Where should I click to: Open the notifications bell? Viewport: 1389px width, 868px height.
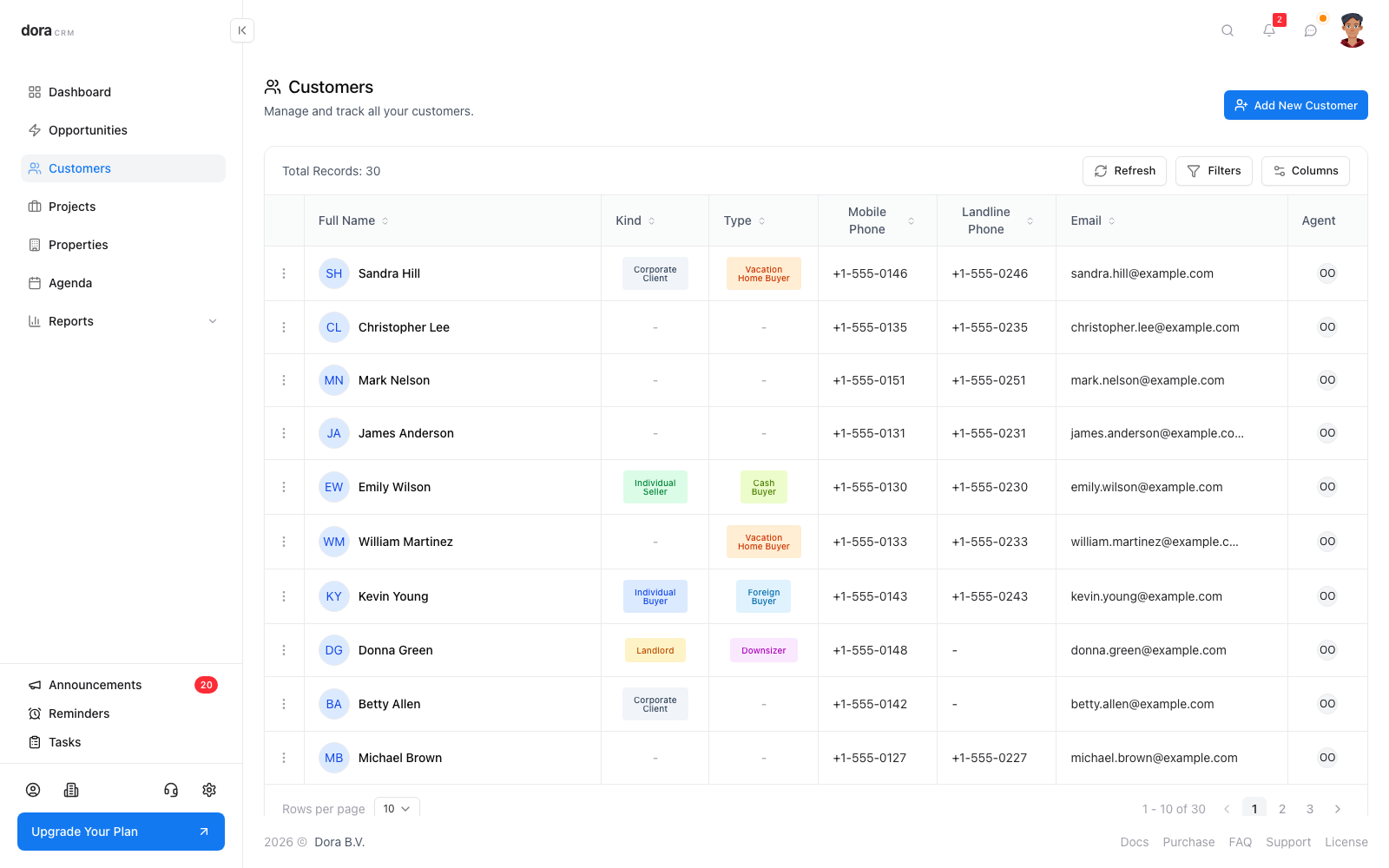click(x=1269, y=30)
